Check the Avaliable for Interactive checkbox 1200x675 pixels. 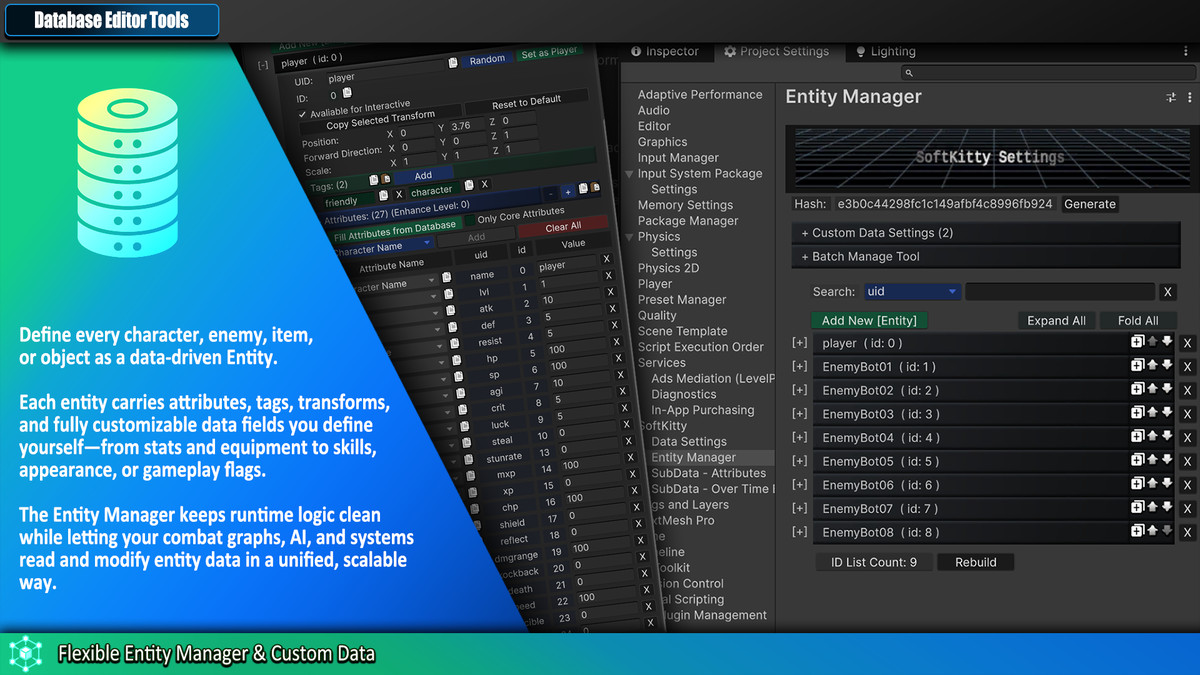(x=302, y=112)
